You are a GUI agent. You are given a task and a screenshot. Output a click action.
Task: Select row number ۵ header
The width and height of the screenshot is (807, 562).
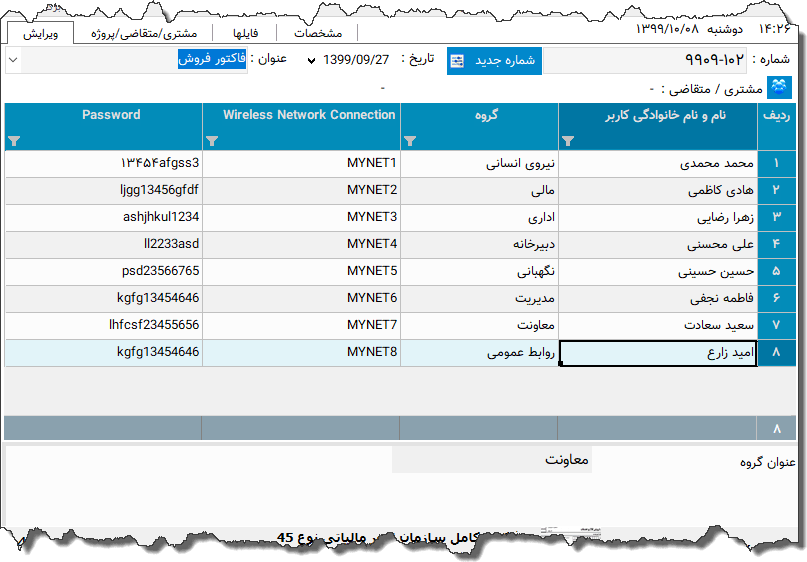coord(777,272)
